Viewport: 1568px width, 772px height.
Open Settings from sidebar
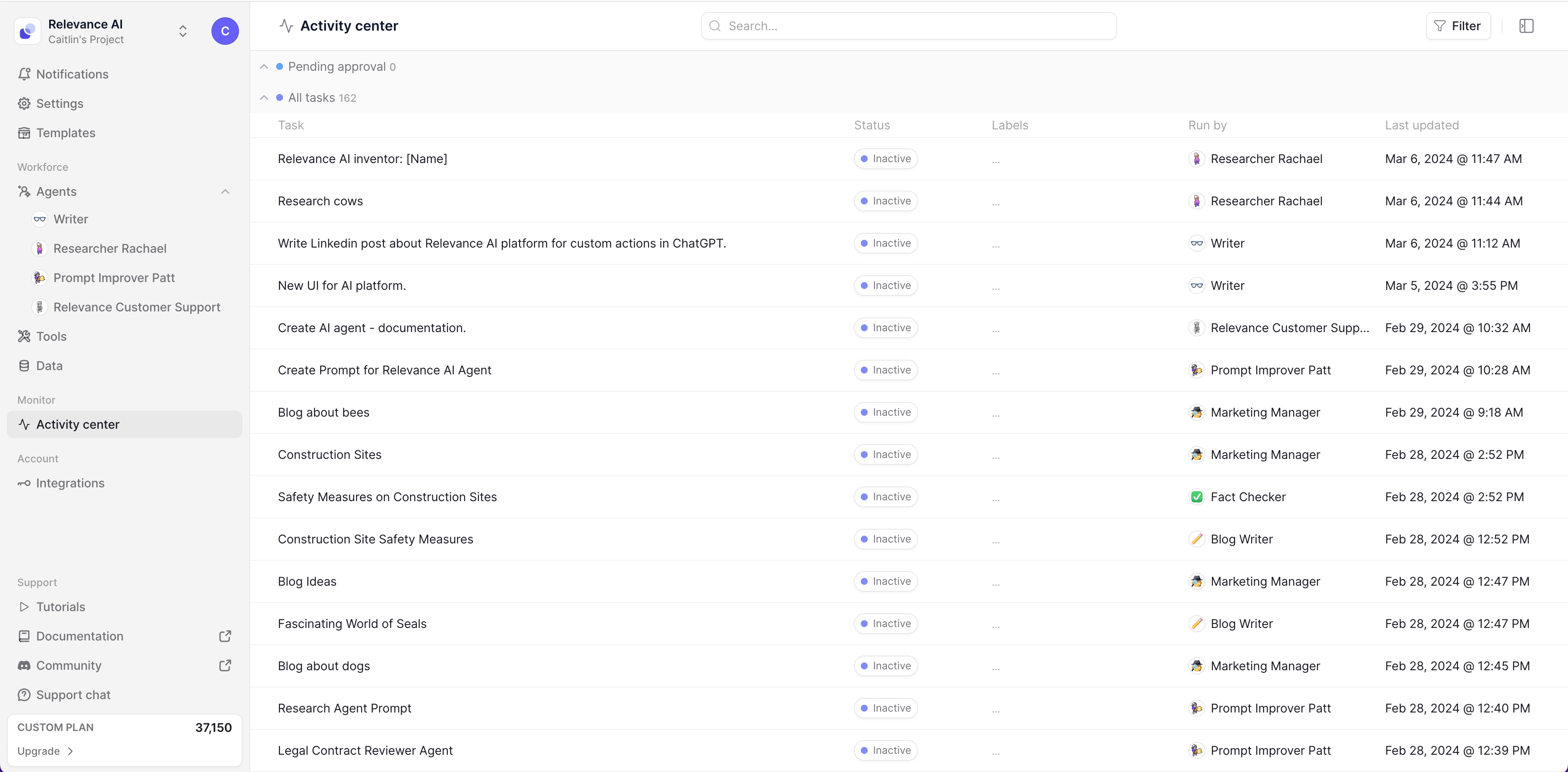(60, 103)
